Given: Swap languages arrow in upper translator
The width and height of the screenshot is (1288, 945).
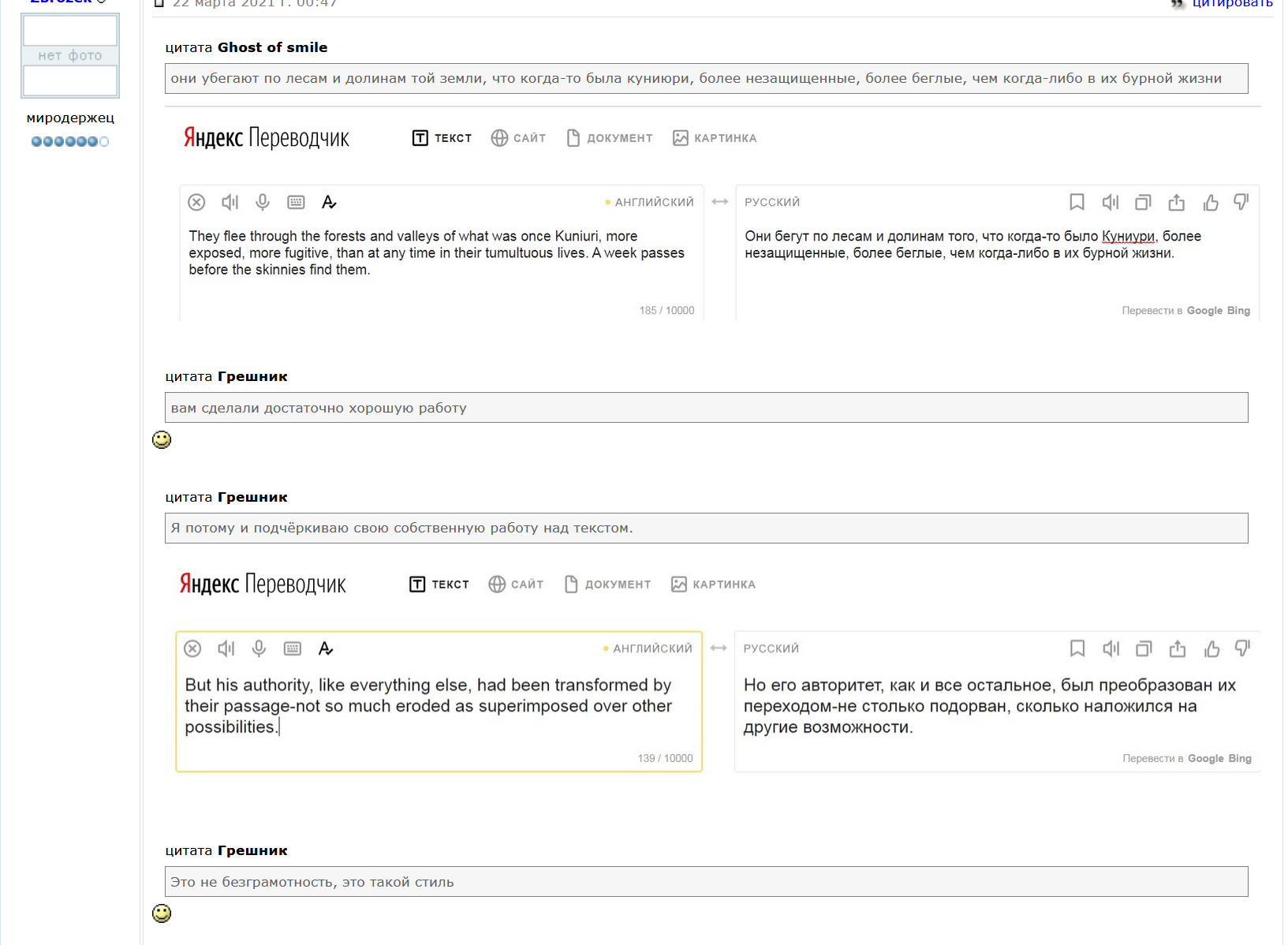Looking at the screenshot, I should [719, 202].
